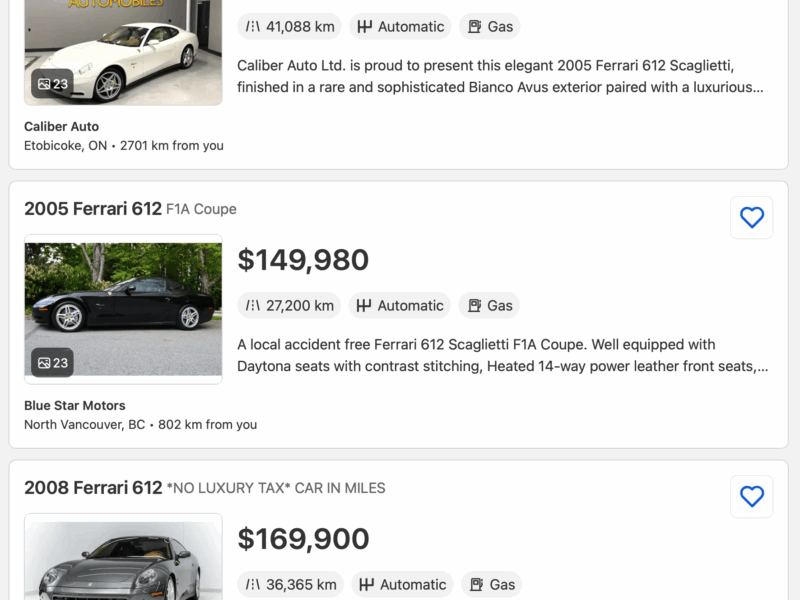Open the 2005 Ferrari 612 F1A Coupe title

(x=130, y=209)
